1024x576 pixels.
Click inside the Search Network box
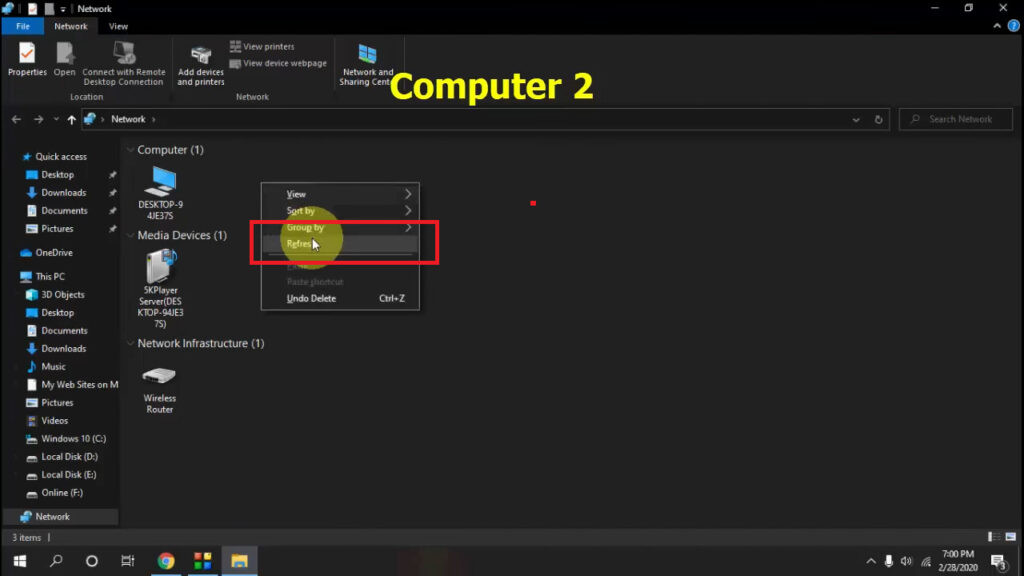click(955, 119)
